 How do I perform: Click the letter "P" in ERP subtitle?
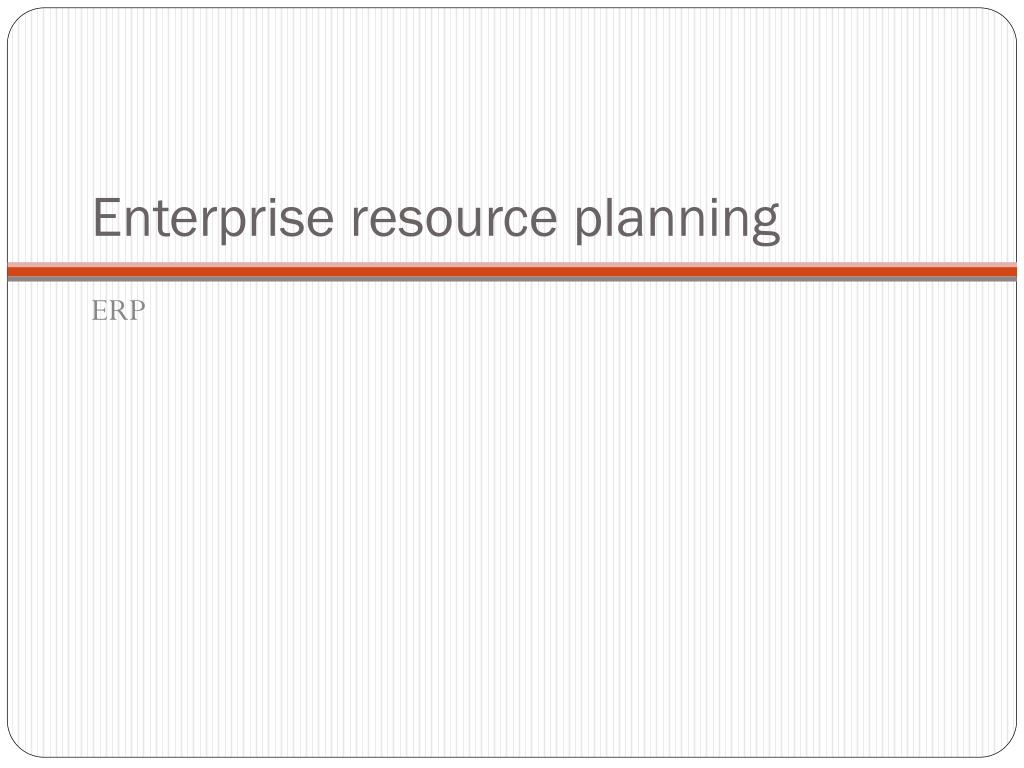137,311
